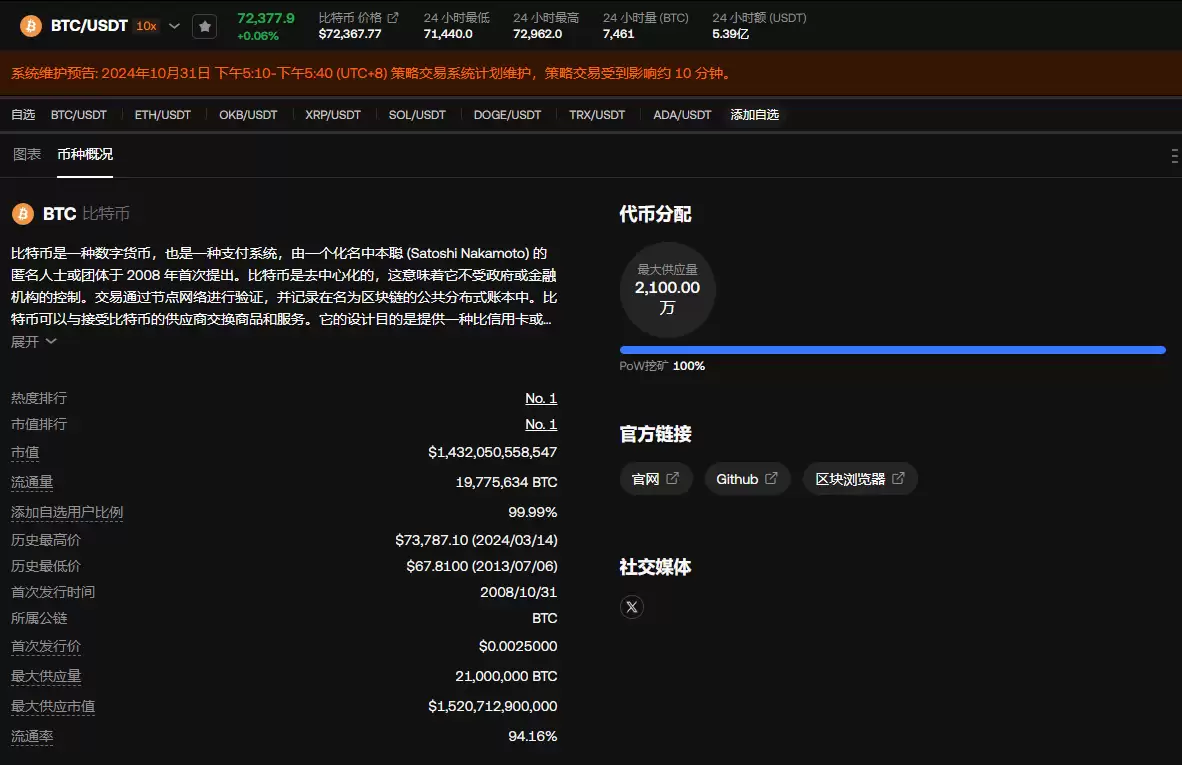Screen dimensions: 1182x765
Task: Click the external link icon on the 官网 button
Action: click(673, 479)
